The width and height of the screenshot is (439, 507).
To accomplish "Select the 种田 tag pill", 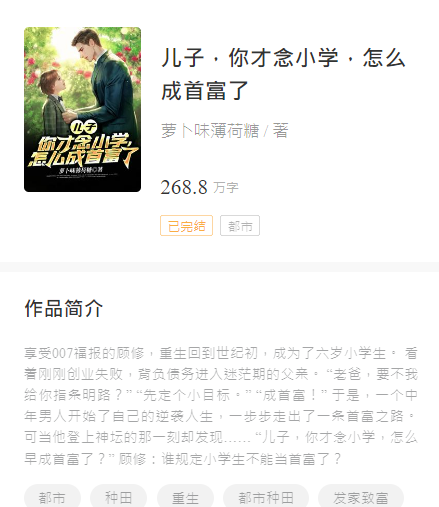I will point(118,497).
